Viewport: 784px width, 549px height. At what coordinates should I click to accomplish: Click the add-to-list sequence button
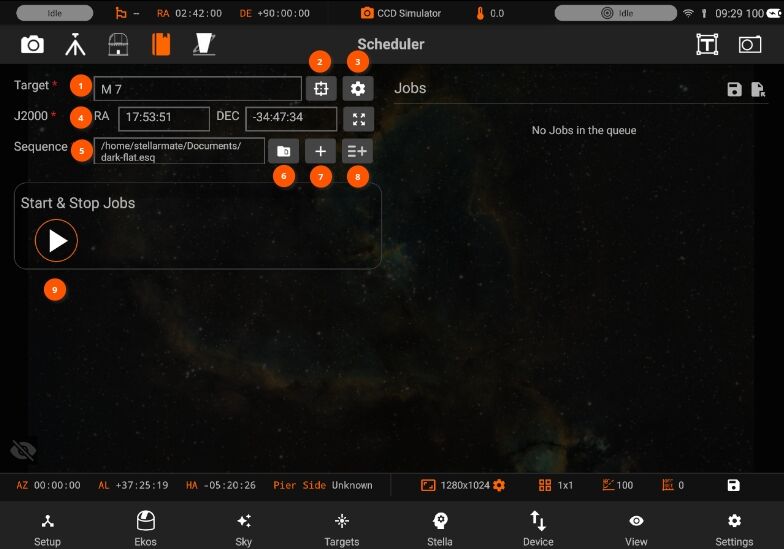click(358, 151)
